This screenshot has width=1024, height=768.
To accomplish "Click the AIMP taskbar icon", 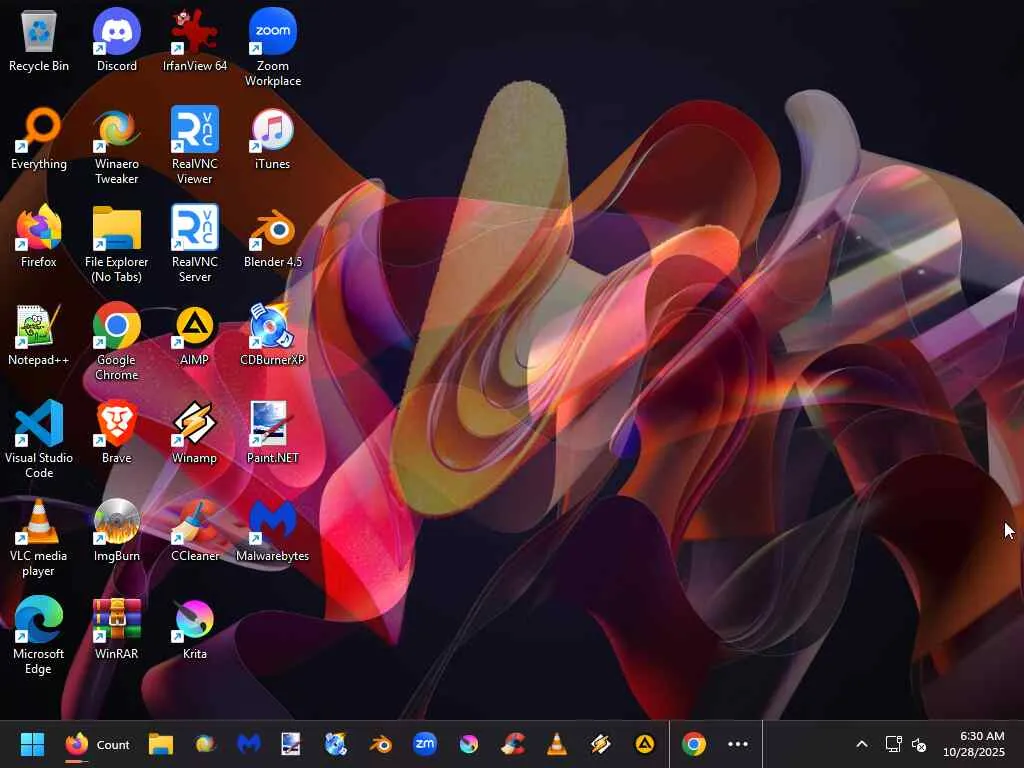I will click(645, 744).
